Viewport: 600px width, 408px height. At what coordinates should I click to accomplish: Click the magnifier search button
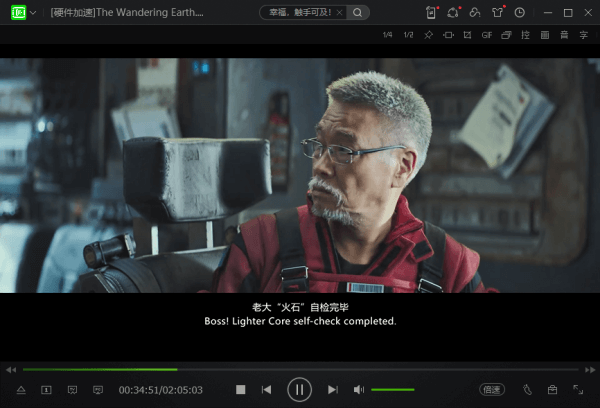[357, 13]
